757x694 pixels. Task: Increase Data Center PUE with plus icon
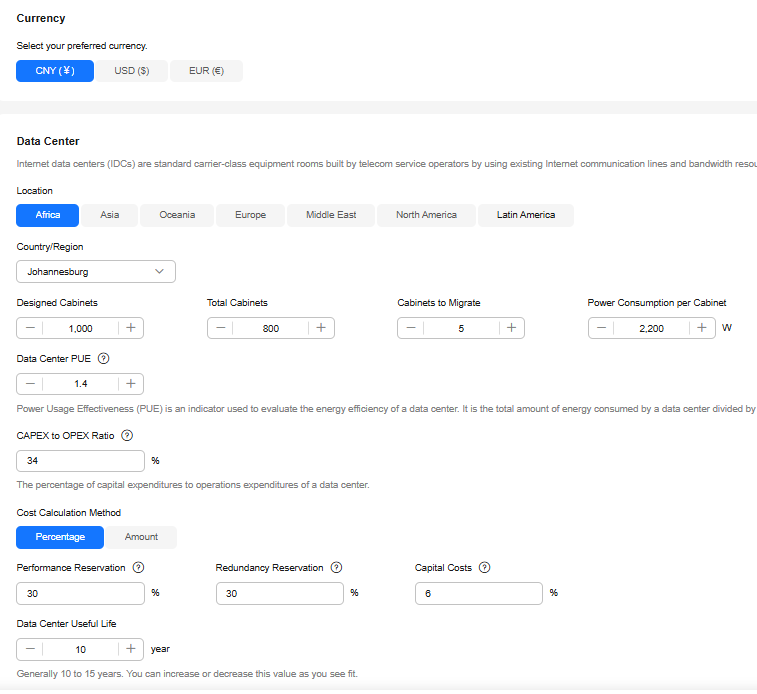point(131,384)
